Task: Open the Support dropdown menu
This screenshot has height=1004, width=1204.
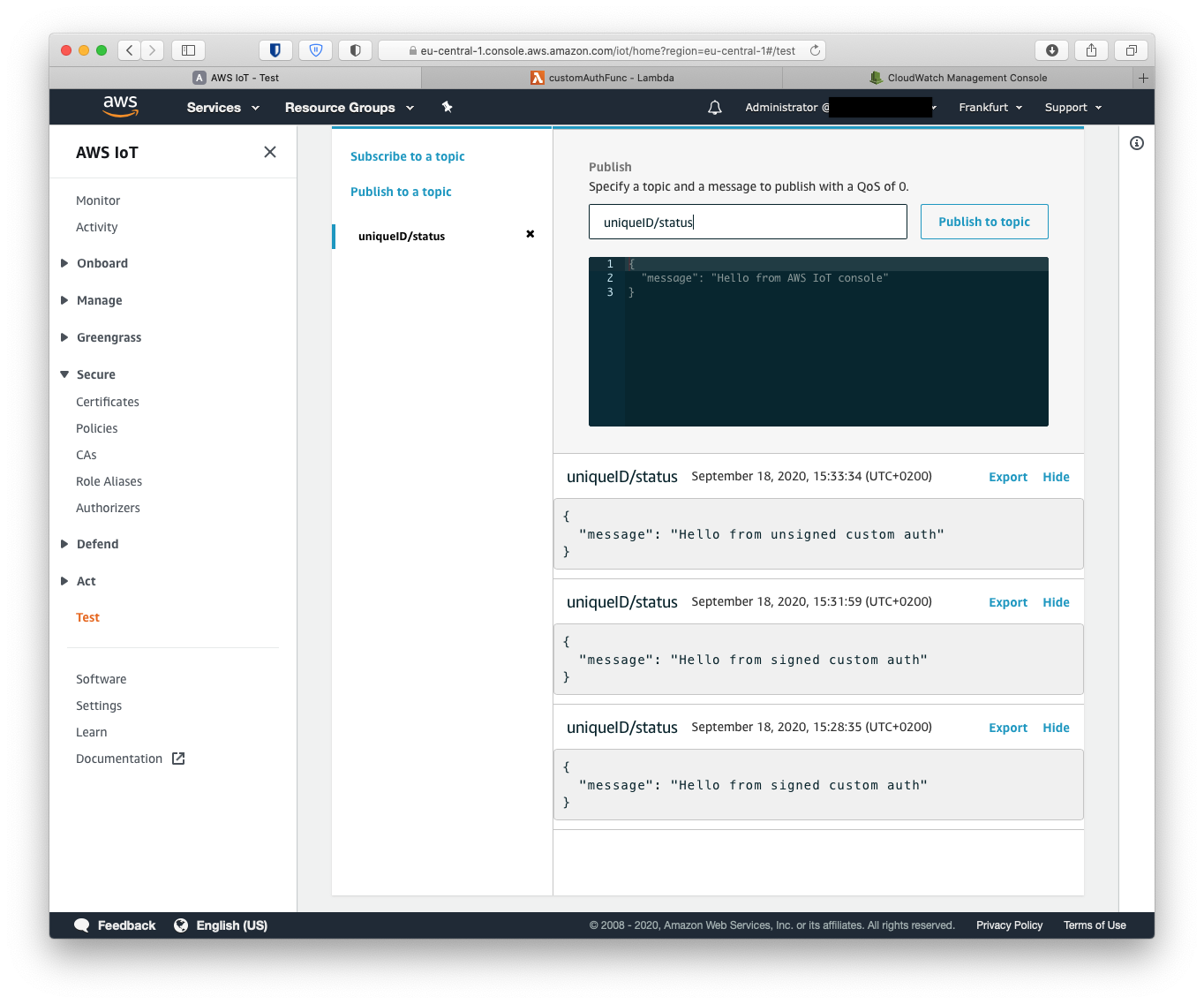Action: pos(1073,108)
